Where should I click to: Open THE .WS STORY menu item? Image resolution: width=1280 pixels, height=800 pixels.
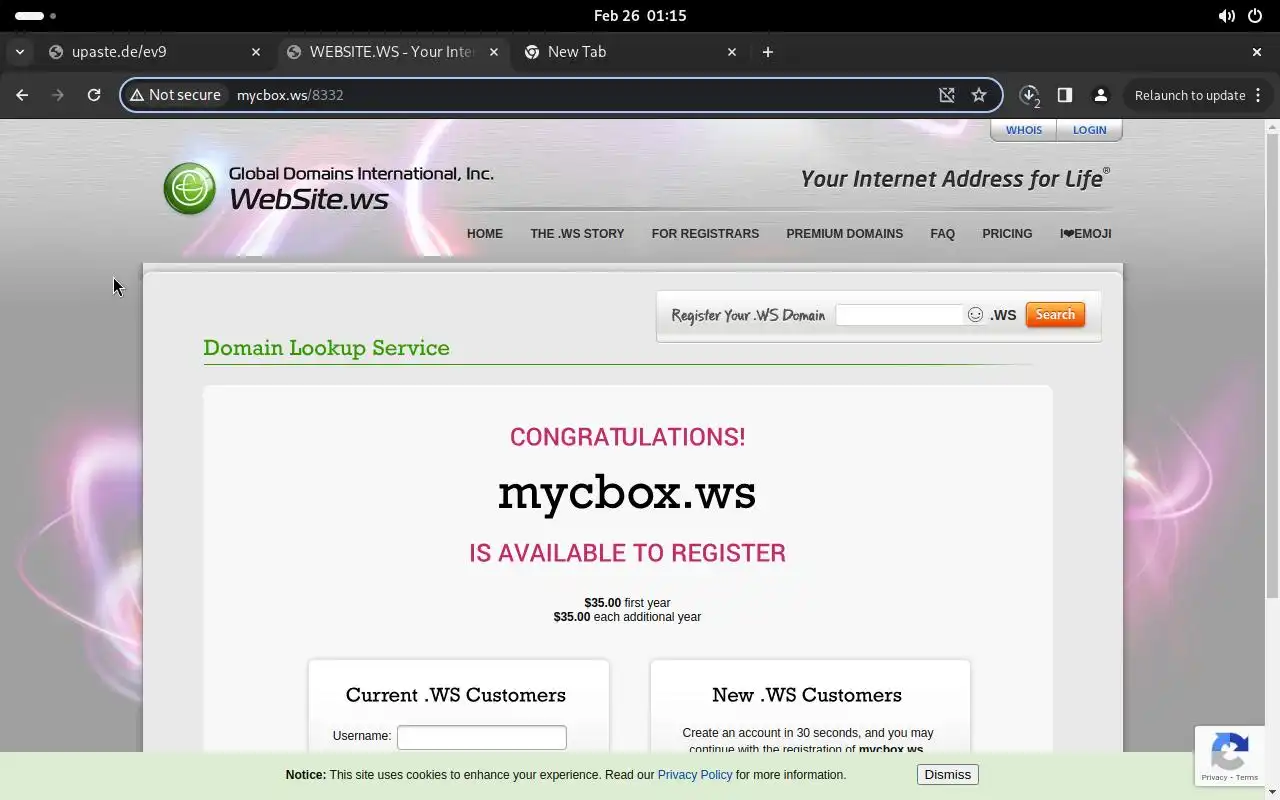tap(577, 234)
